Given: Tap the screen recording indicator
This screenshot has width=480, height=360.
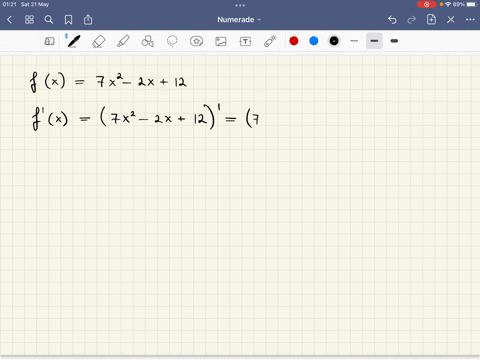Looking at the screenshot, I should pyautogui.click(x=427, y=4).
